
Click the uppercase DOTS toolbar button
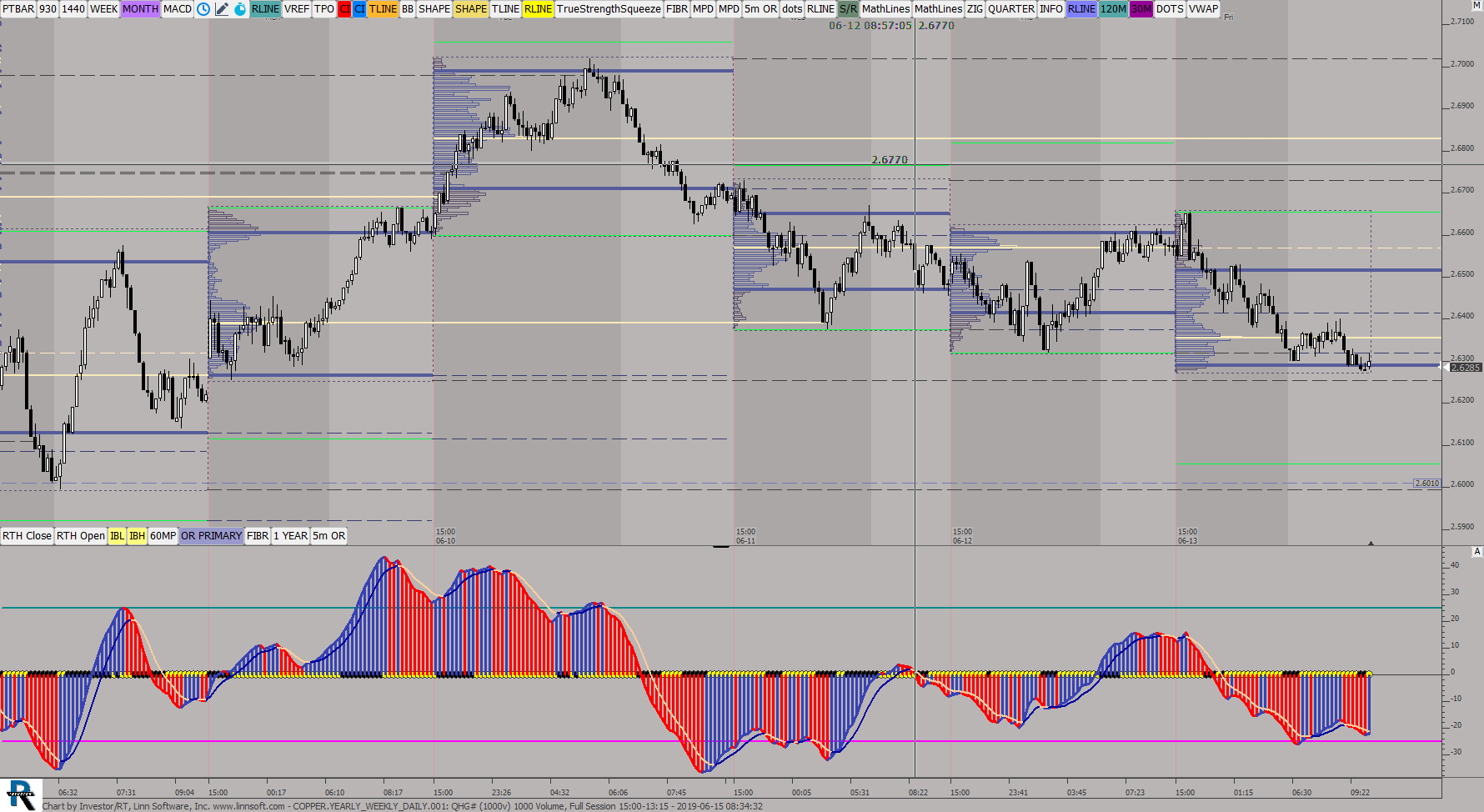click(1170, 9)
